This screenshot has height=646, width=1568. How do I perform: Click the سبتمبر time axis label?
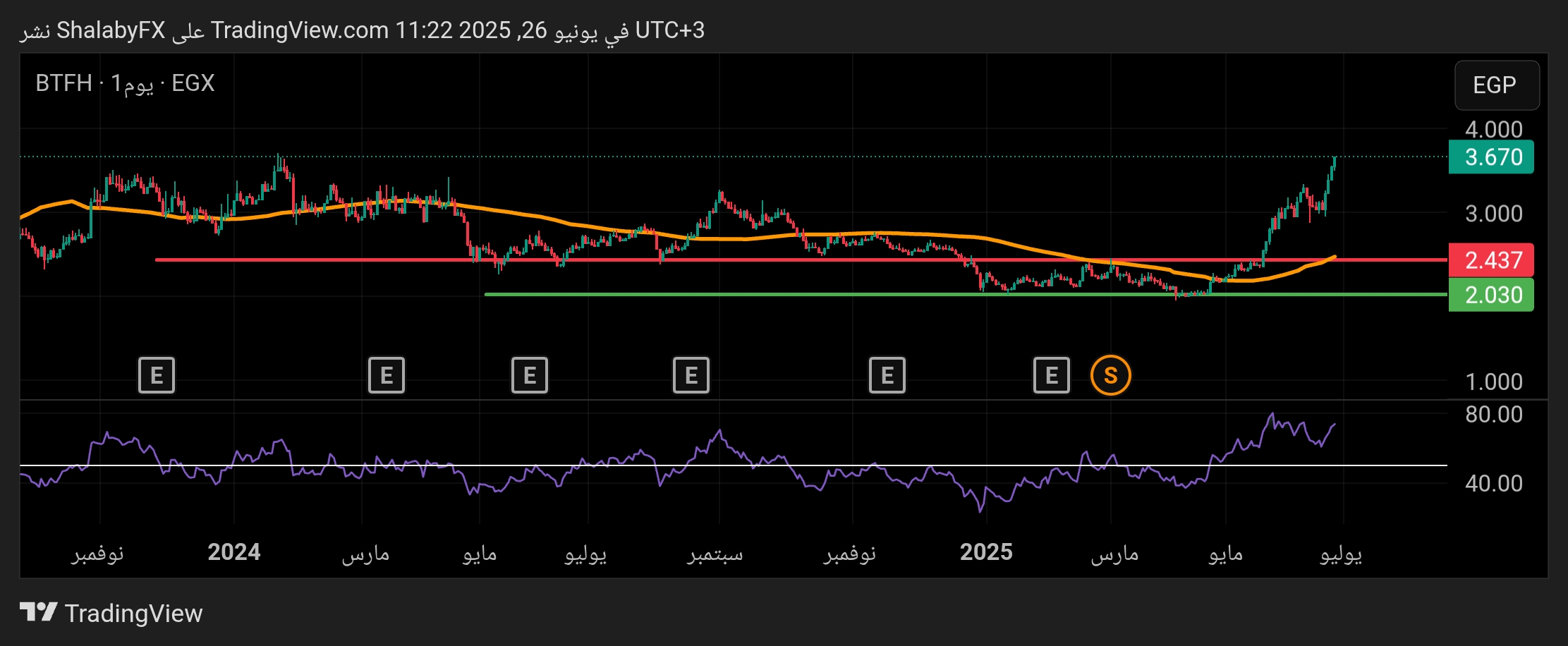[715, 554]
